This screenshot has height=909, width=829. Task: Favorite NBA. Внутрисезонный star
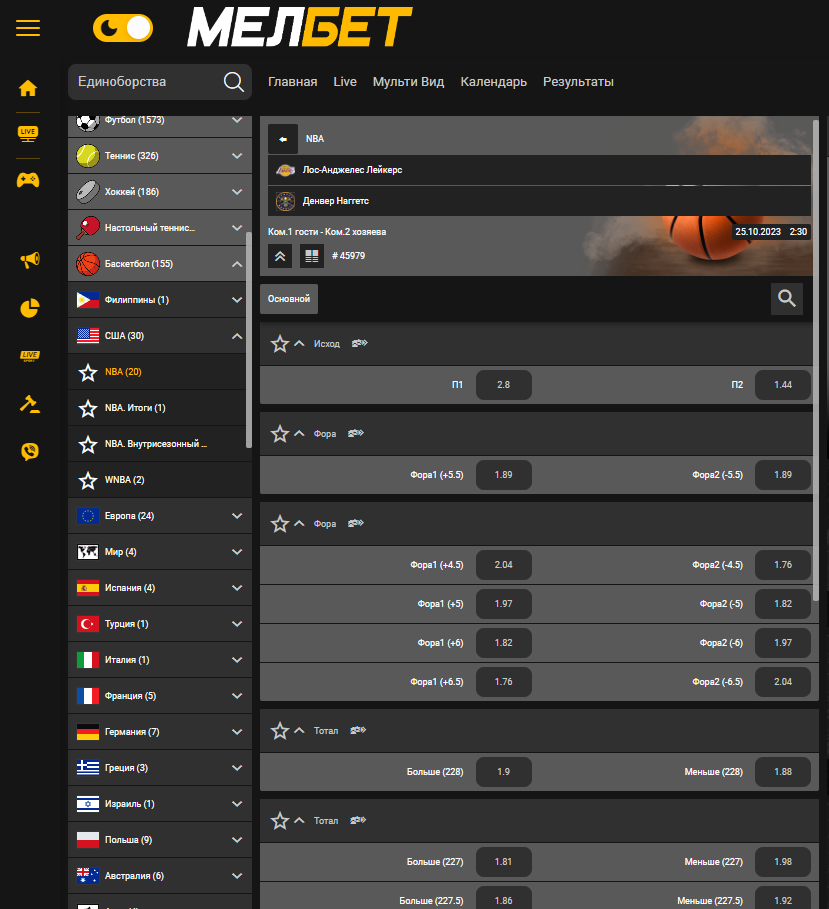(88, 444)
